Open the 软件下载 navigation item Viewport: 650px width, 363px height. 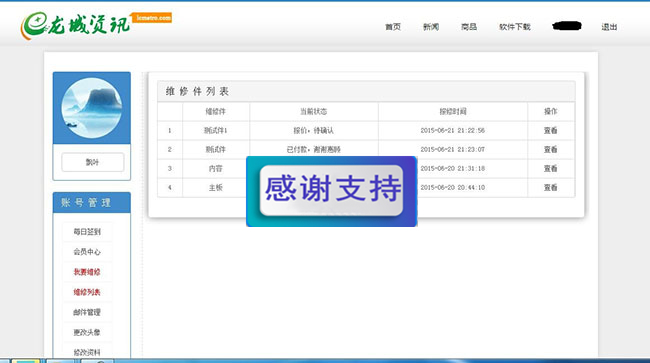(x=514, y=27)
